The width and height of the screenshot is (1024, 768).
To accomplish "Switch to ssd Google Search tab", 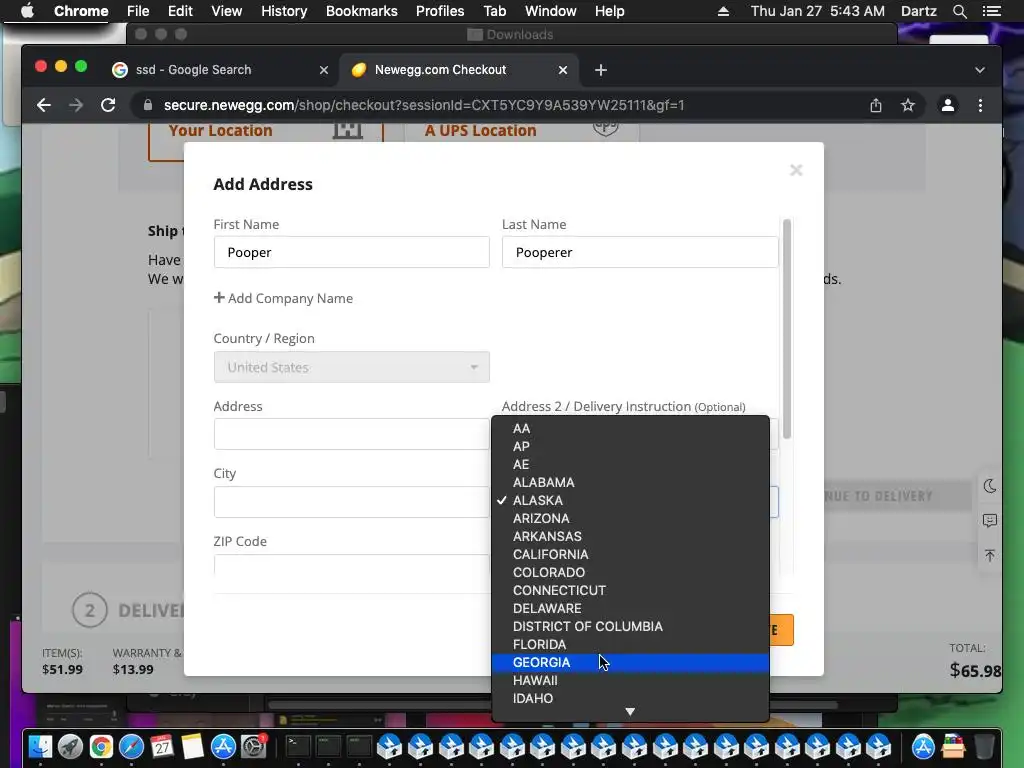I will click(x=193, y=70).
